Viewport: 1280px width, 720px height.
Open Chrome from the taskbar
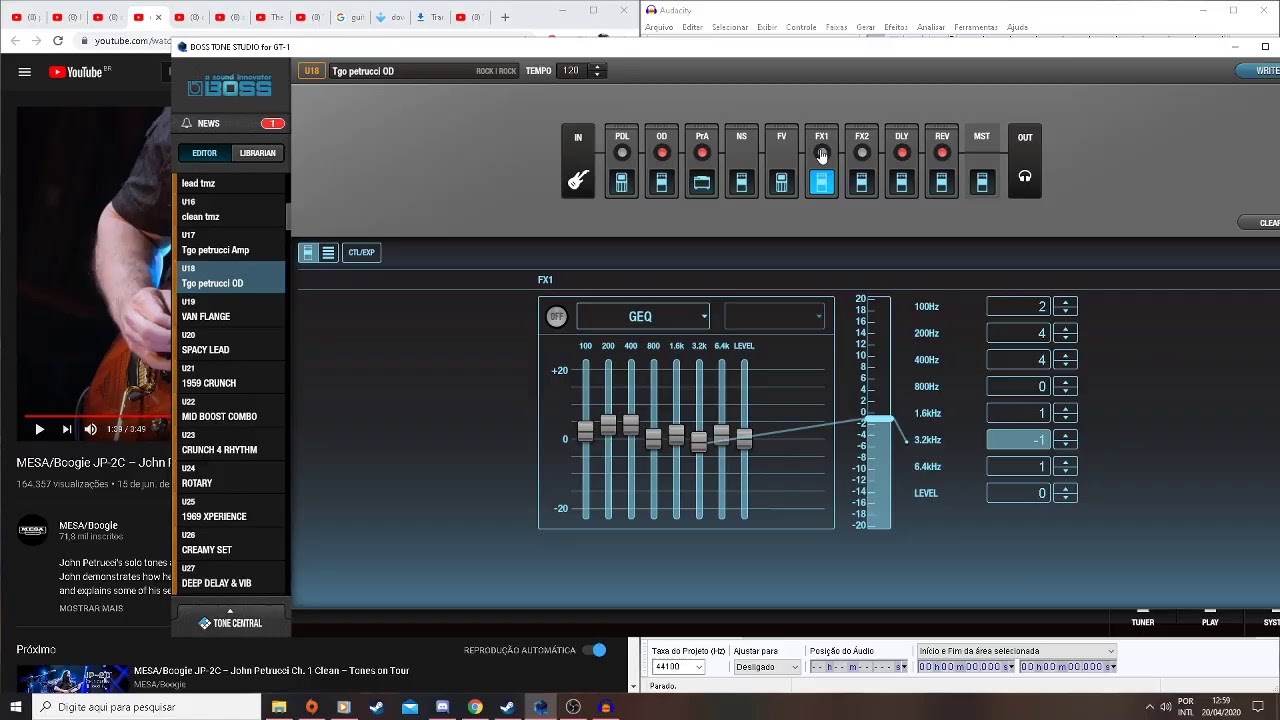click(475, 707)
